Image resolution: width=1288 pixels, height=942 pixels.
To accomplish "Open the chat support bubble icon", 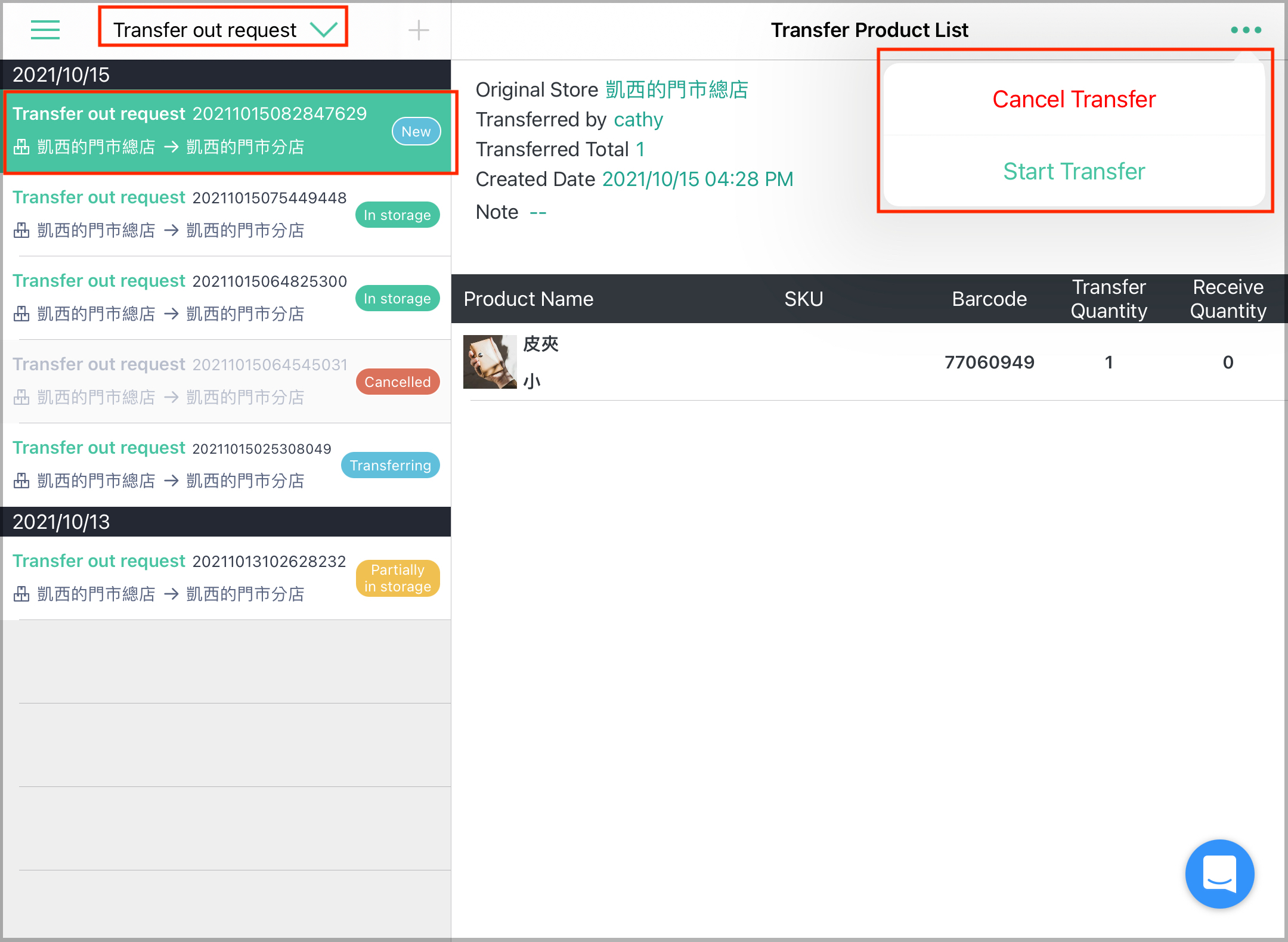I will [x=1219, y=873].
